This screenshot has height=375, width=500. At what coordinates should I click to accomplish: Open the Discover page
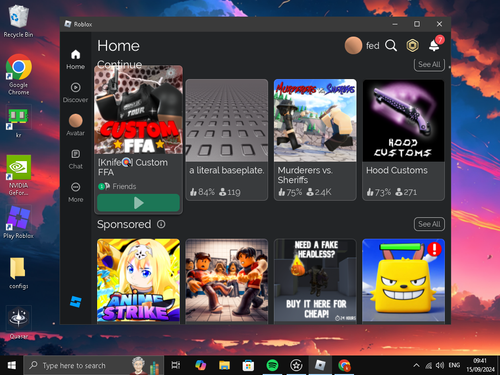tap(75, 93)
